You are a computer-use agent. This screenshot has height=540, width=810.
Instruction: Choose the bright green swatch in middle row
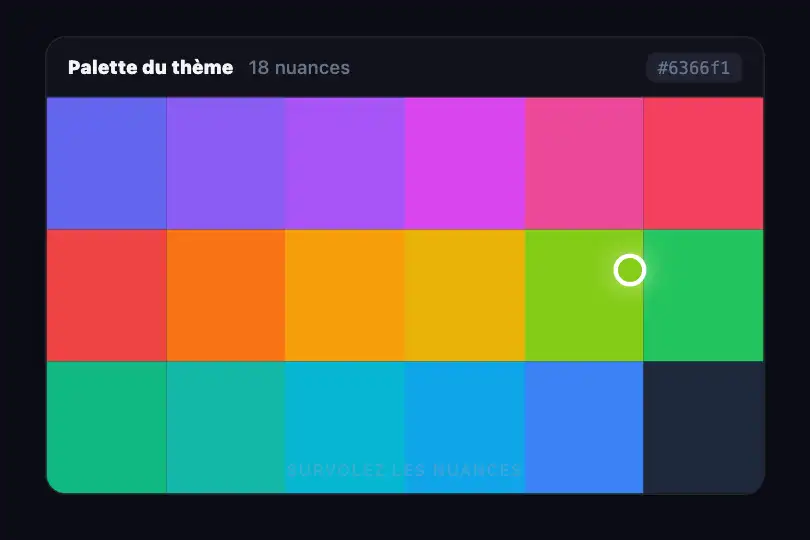[703, 295]
